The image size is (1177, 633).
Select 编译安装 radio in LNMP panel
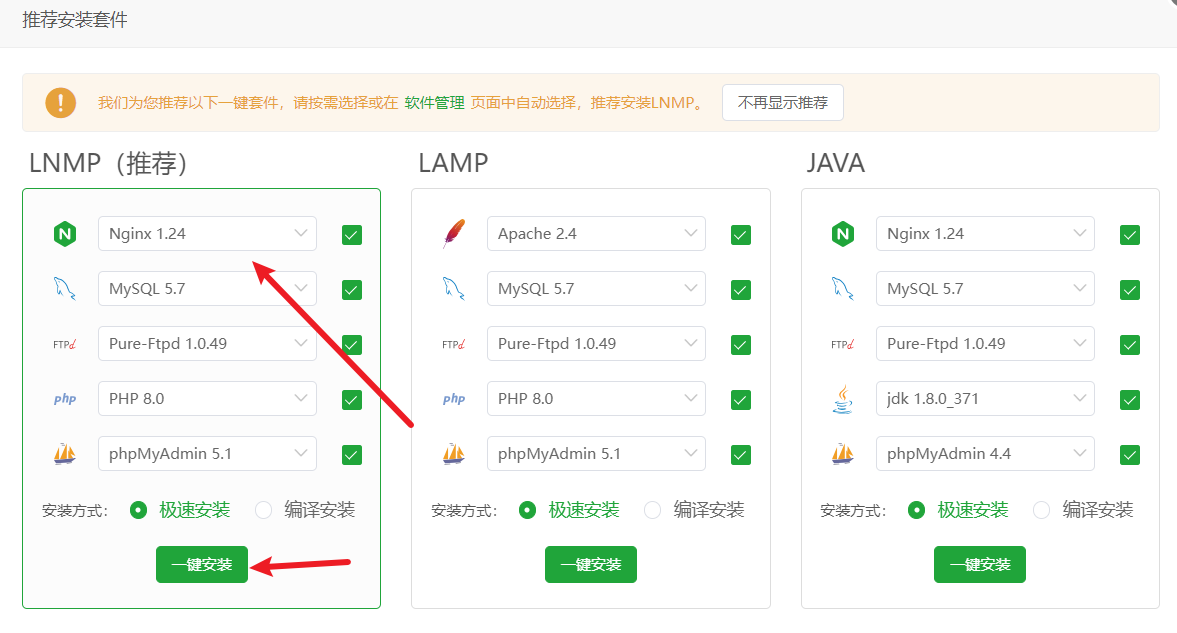(263, 511)
